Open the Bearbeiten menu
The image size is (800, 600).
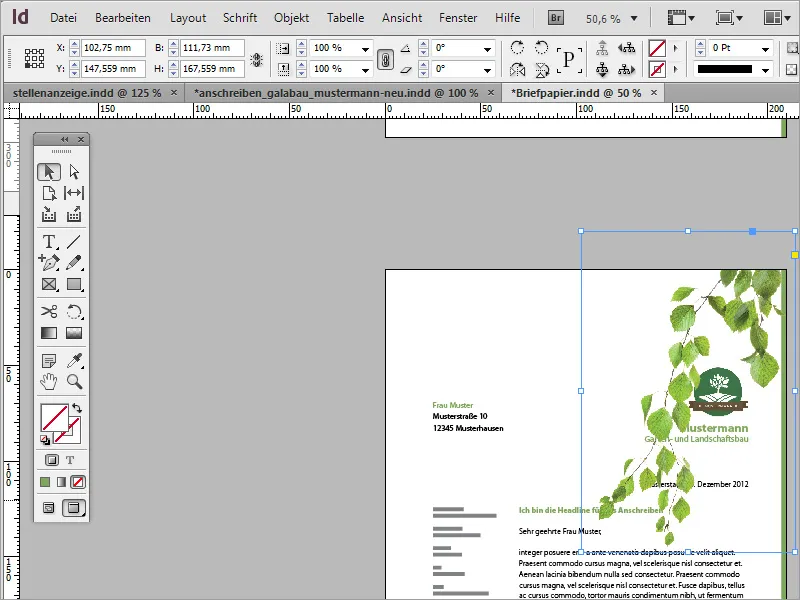123,18
